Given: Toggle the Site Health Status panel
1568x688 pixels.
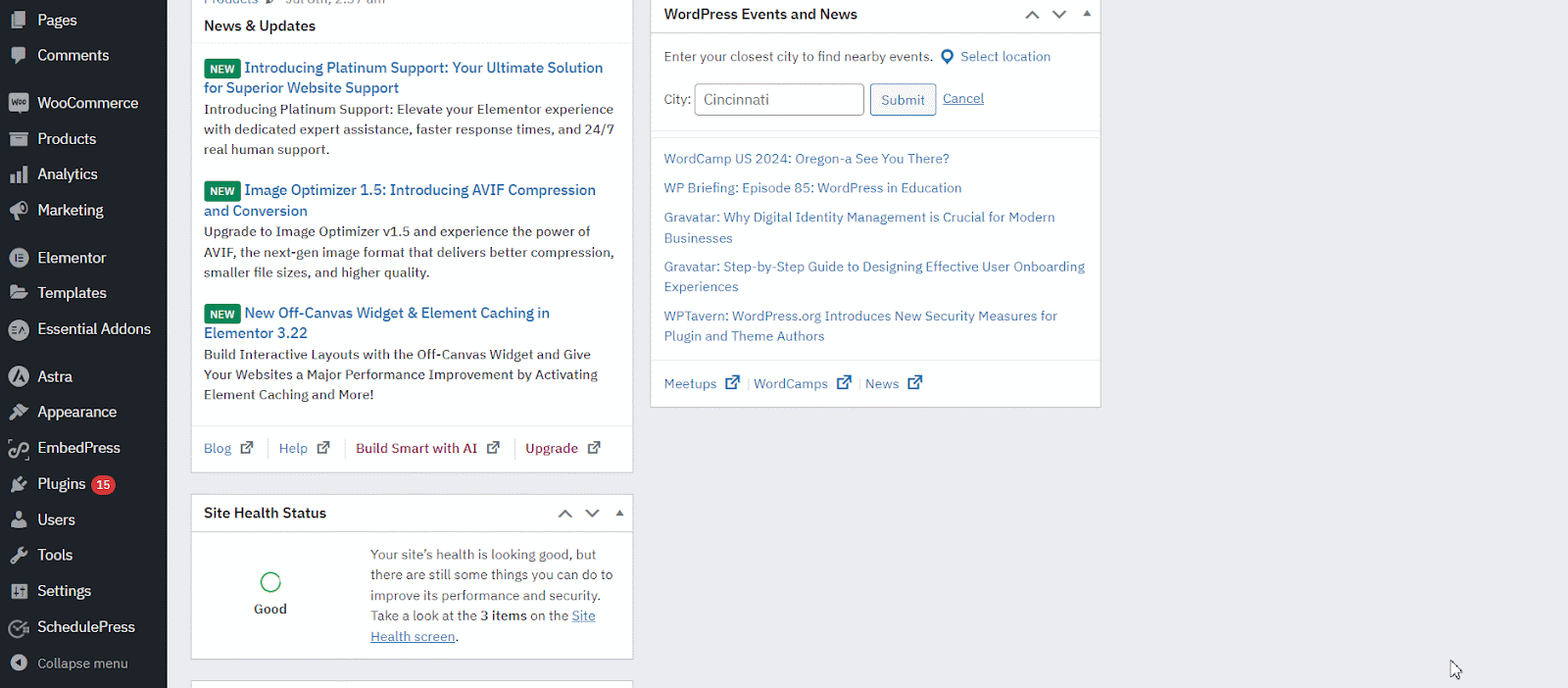Looking at the screenshot, I should point(619,513).
